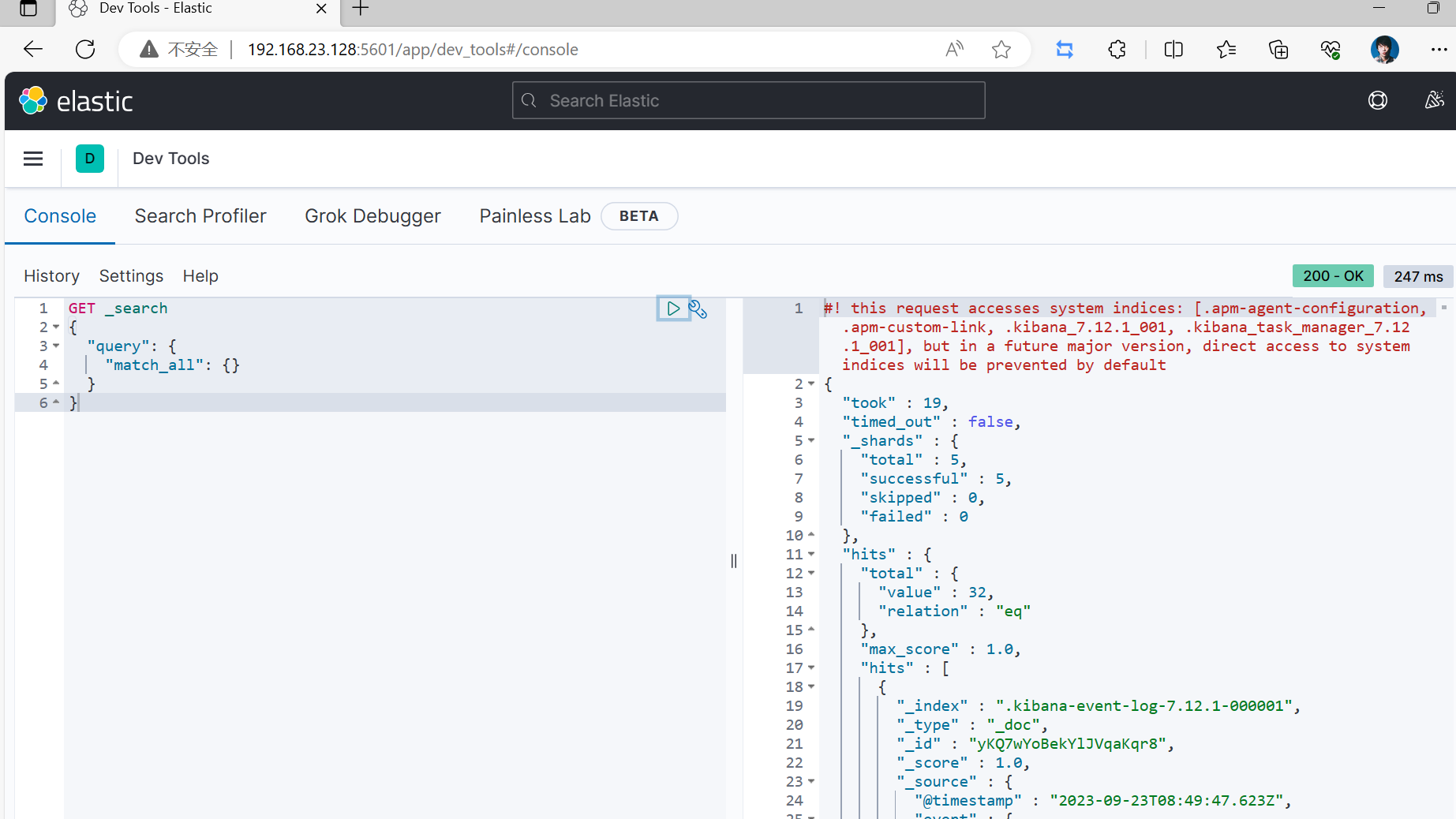Collapse the hits object on response line 11
The height and width of the screenshot is (819, 1456).
pyautogui.click(x=811, y=555)
